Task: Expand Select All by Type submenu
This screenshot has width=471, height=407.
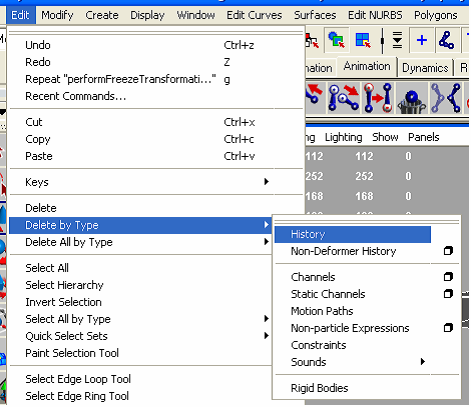Action: [140, 319]
